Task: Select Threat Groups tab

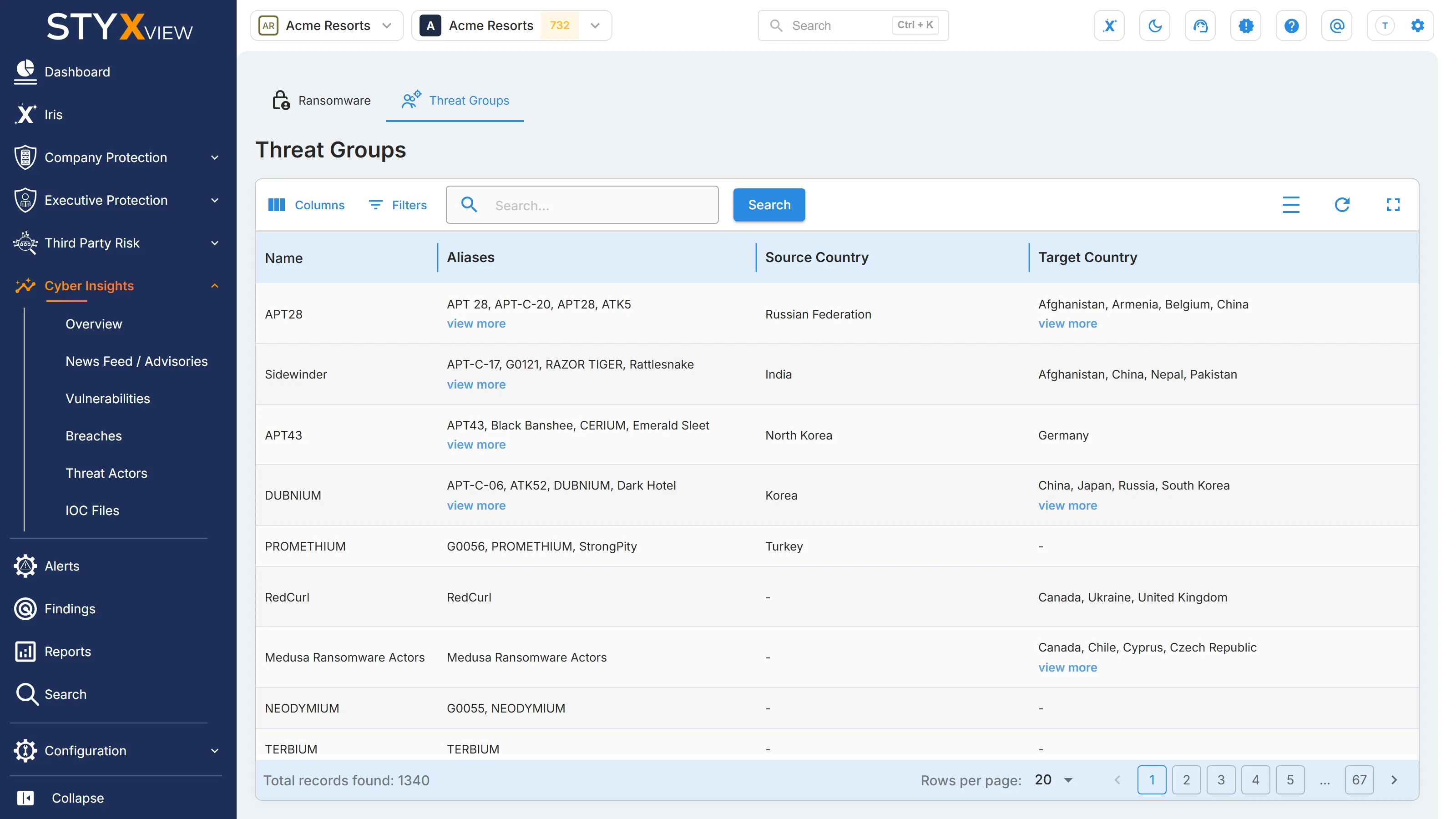Action: (x=455, y=101)
